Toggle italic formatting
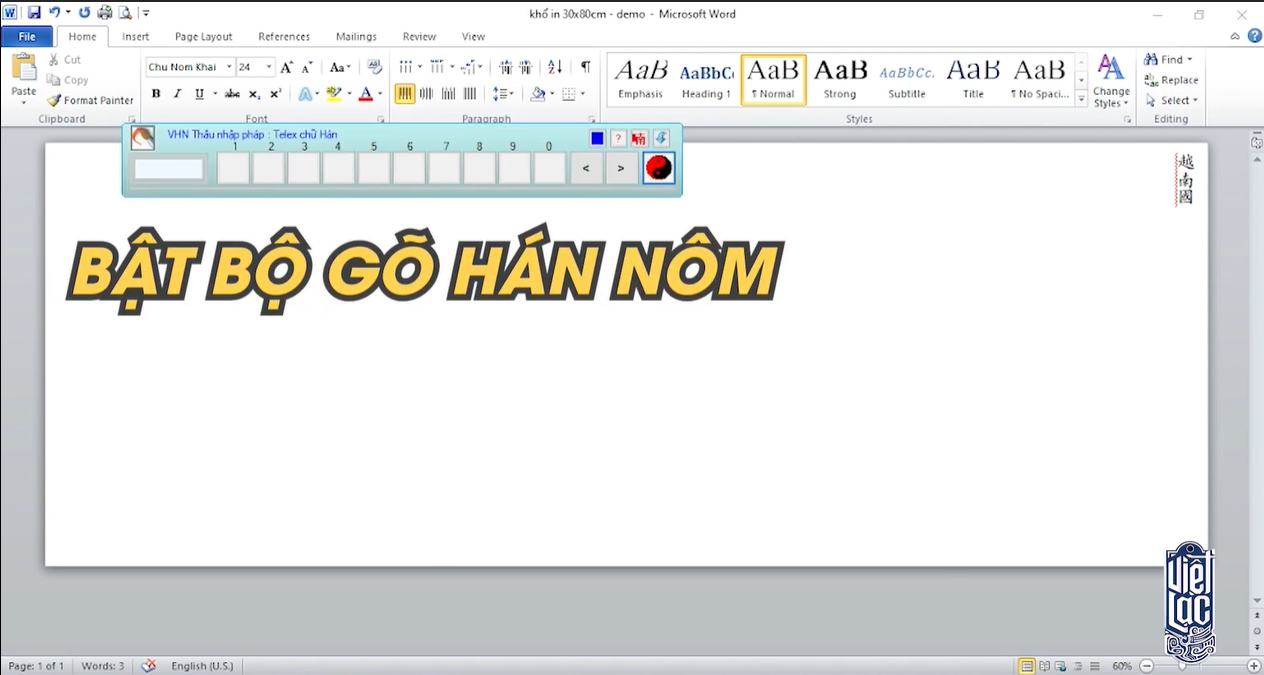 click(x=177, y=94)
